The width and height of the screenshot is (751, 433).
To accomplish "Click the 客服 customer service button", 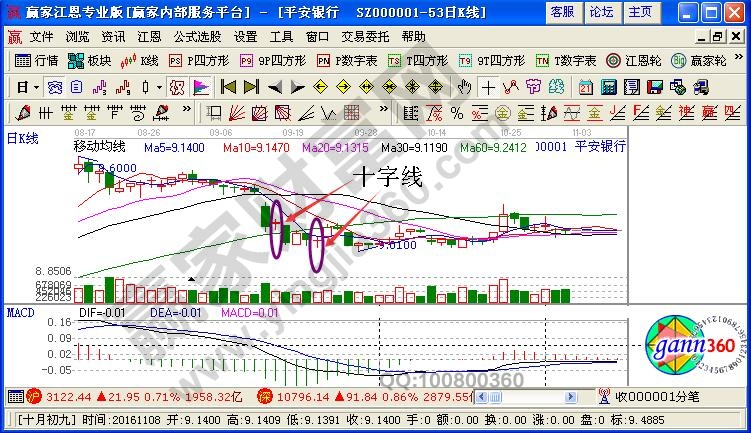I will click(x=562, y=12).
